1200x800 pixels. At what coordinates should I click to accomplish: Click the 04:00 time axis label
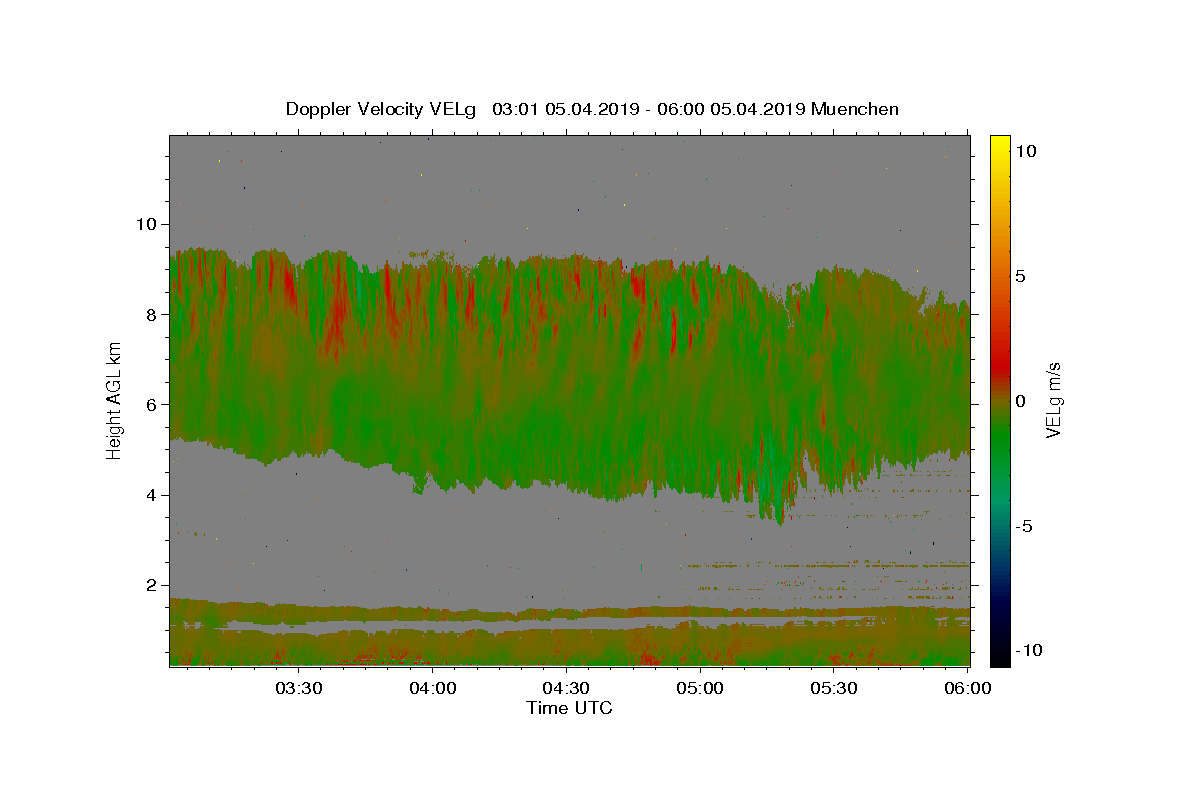coord(432,688)
